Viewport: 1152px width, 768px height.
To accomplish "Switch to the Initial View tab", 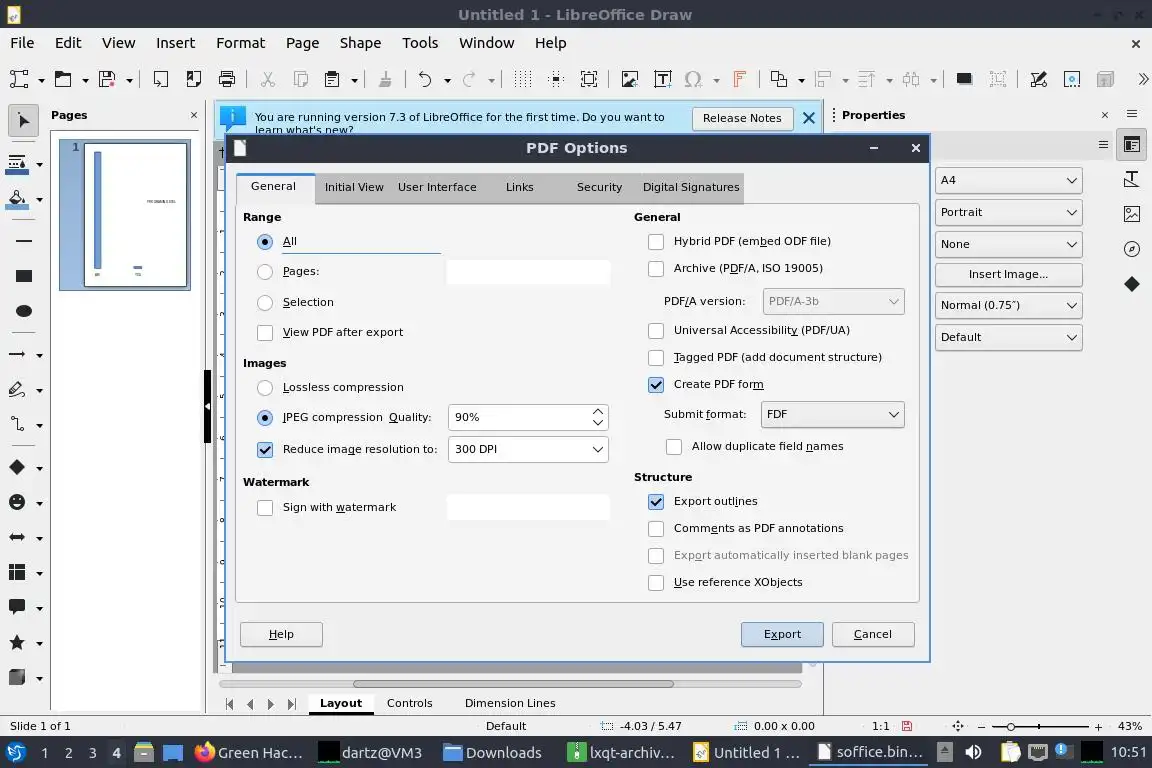I will pyautogui.click(x=354, y=187).
